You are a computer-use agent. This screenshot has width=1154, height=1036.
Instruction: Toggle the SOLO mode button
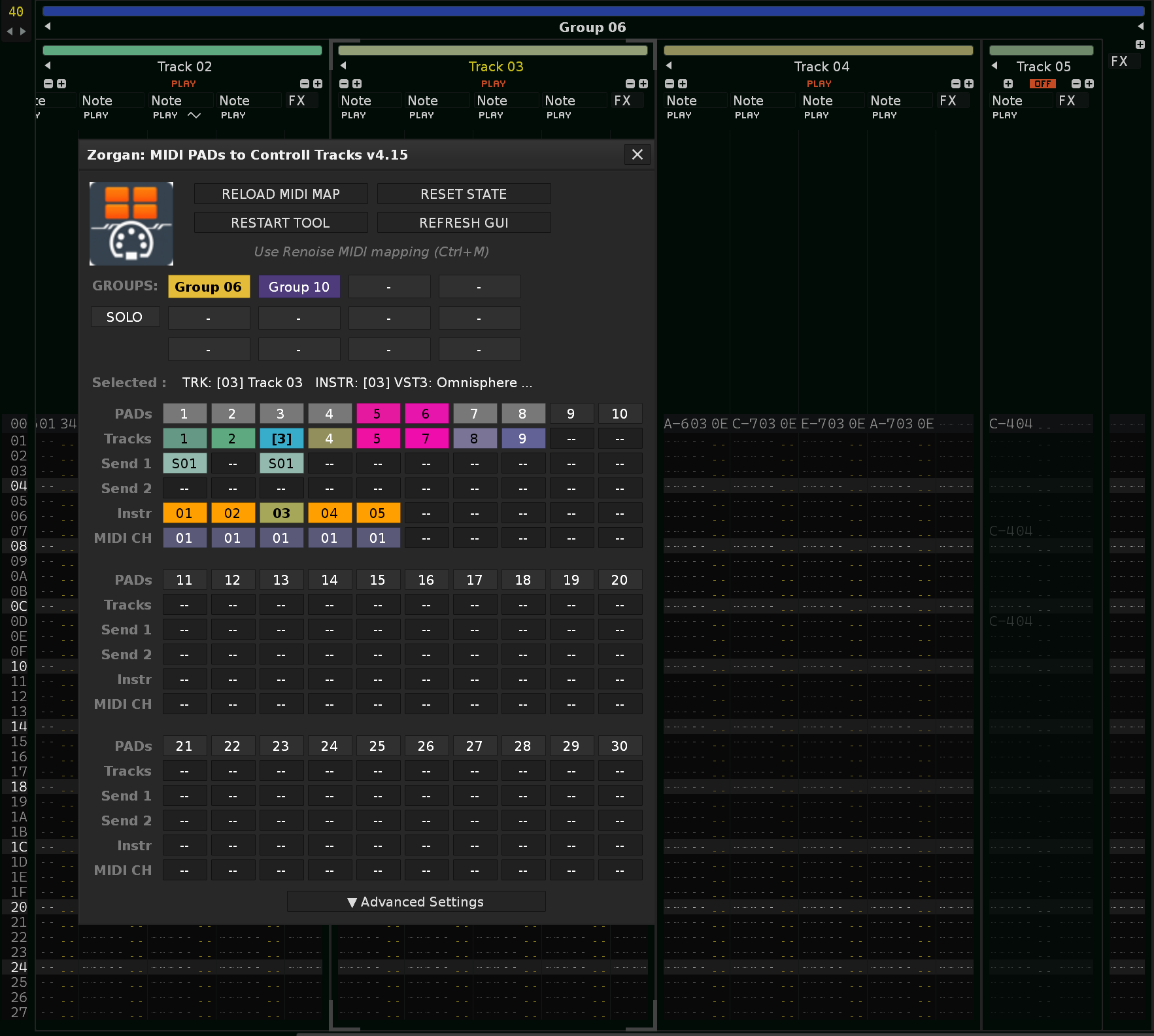125,317
